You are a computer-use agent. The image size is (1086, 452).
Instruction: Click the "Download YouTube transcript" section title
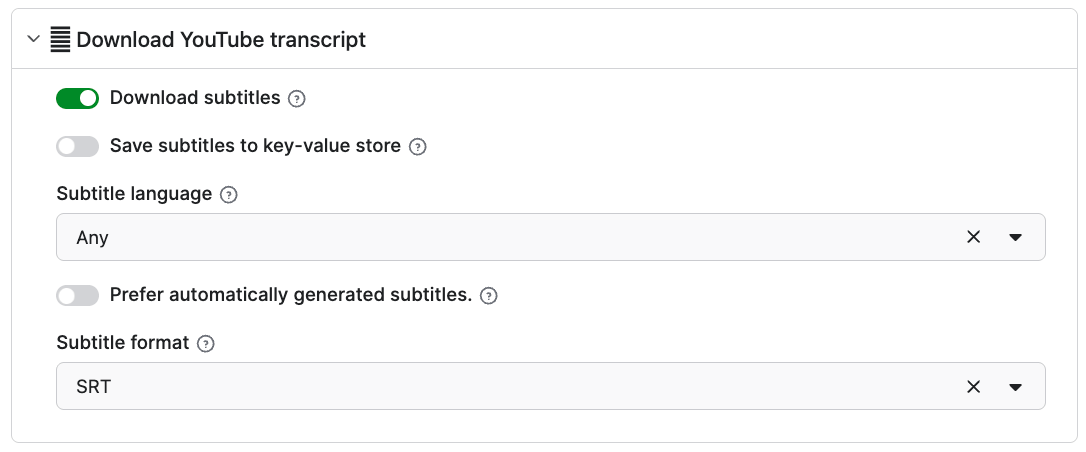pyautogui.click(x=221, y=40)
